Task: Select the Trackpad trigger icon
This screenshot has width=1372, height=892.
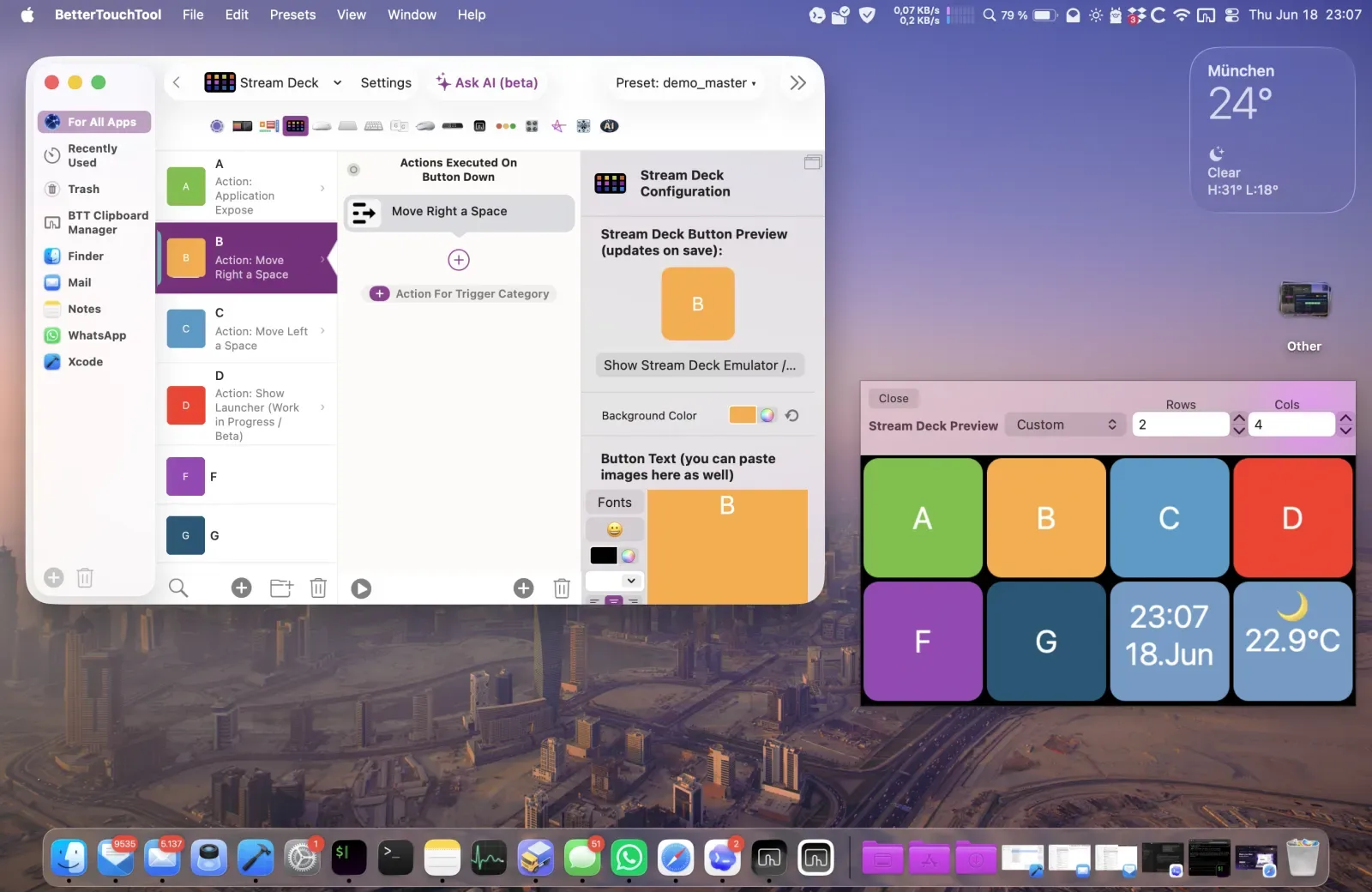Action: coord(347,126)
